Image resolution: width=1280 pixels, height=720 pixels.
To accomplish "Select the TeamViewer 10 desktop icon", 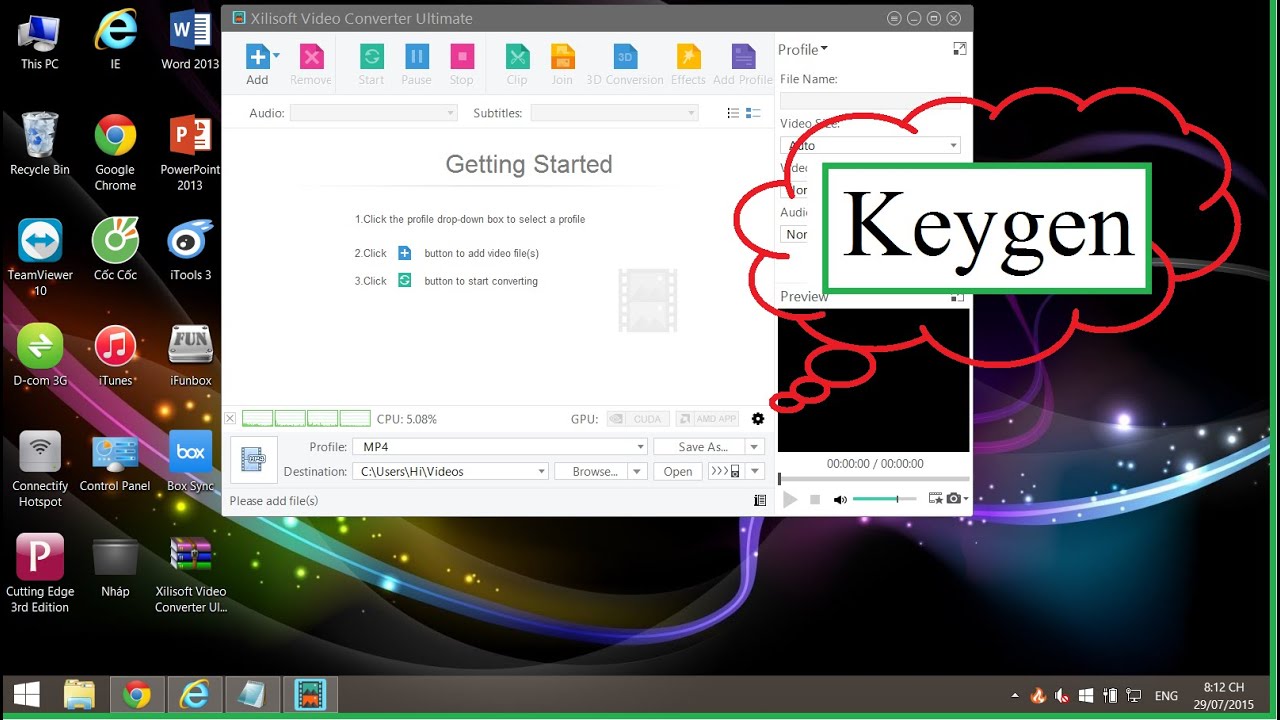I will pyautogui.click(x=40, y=257).
